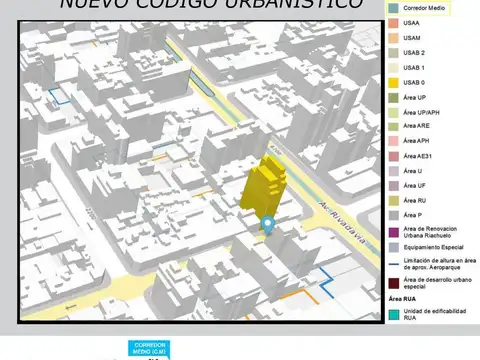
Task: Click the USAB 0 yellow swatch
Action: [394, 82]
